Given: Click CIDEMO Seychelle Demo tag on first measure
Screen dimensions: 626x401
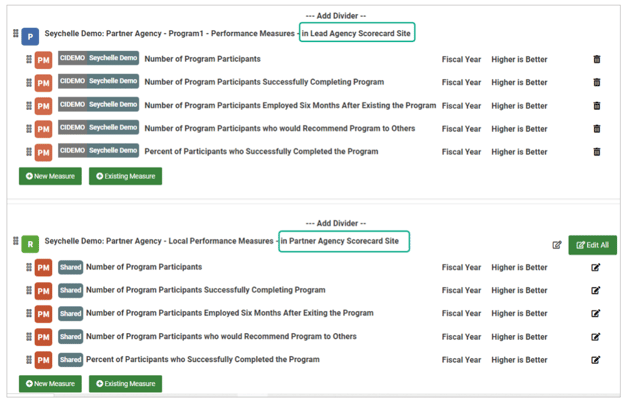Looking at the screenshot, I should (98, 58).
